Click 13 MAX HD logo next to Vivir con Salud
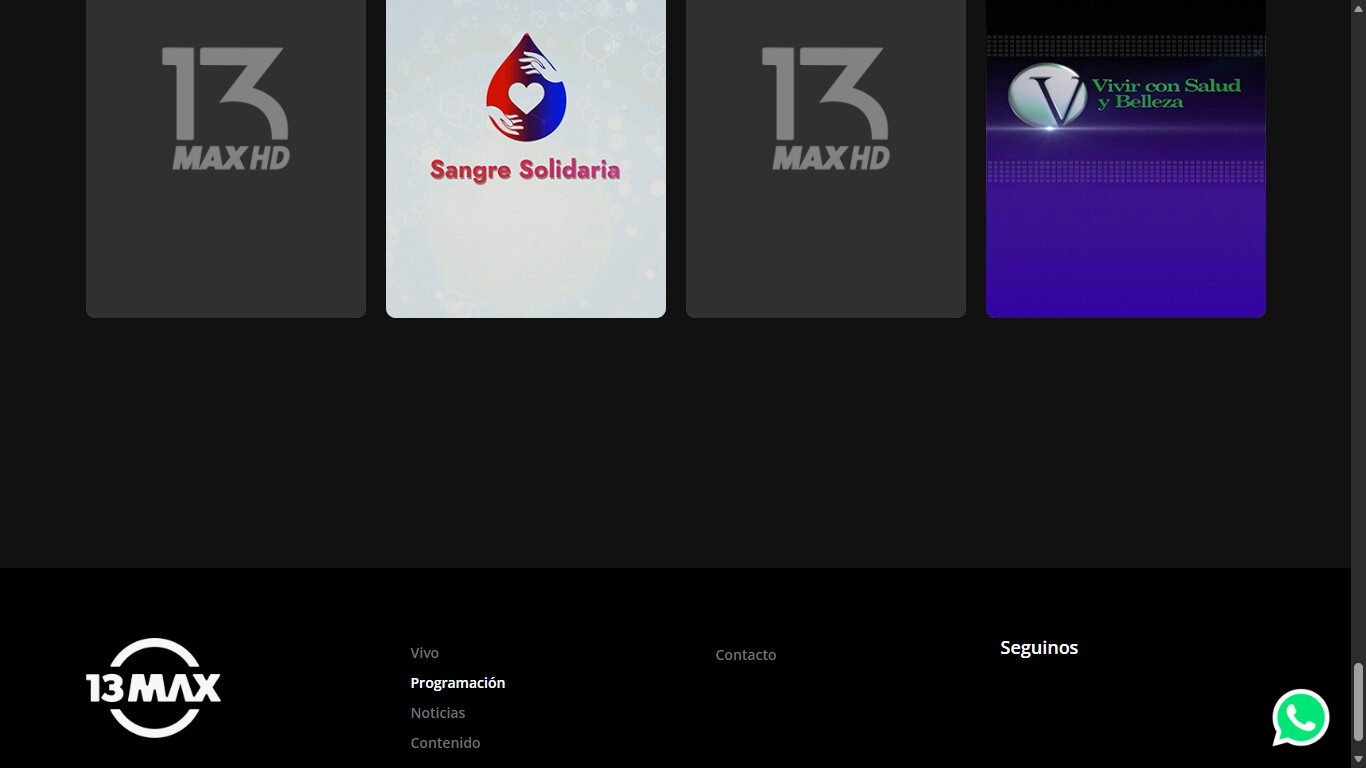1366x768 pixels. 826,108
